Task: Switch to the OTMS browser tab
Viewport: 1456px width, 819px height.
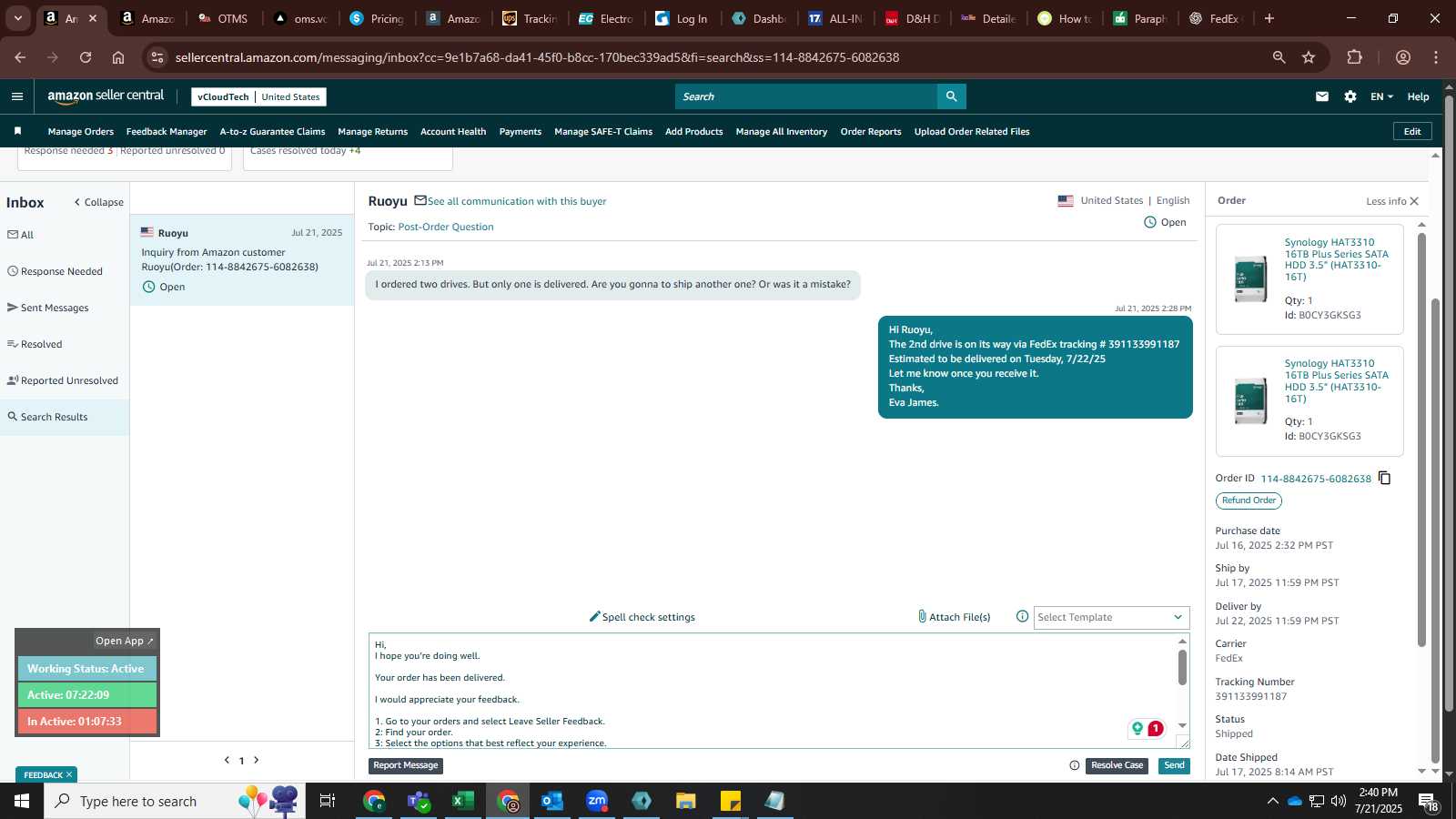Action: tap(223, 18)
